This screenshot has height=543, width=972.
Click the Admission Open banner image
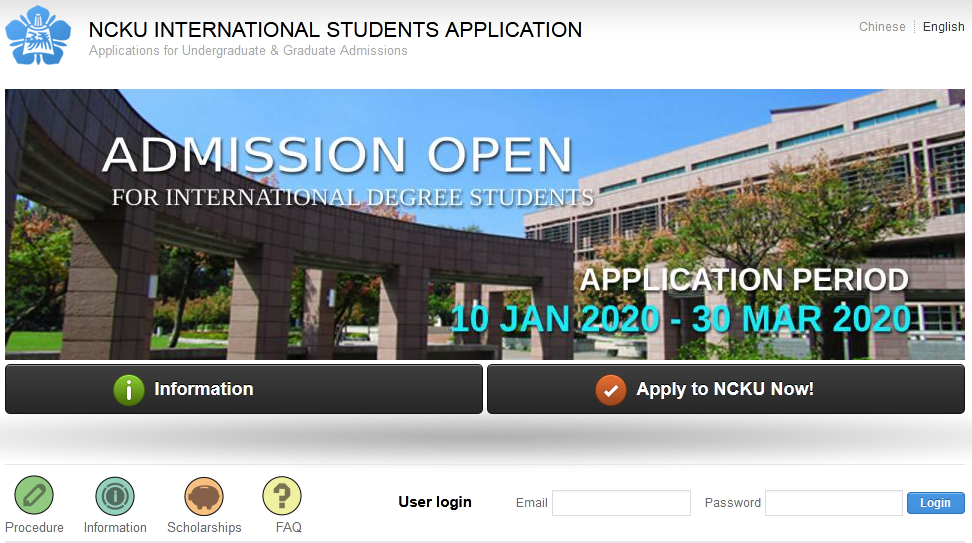485,224
